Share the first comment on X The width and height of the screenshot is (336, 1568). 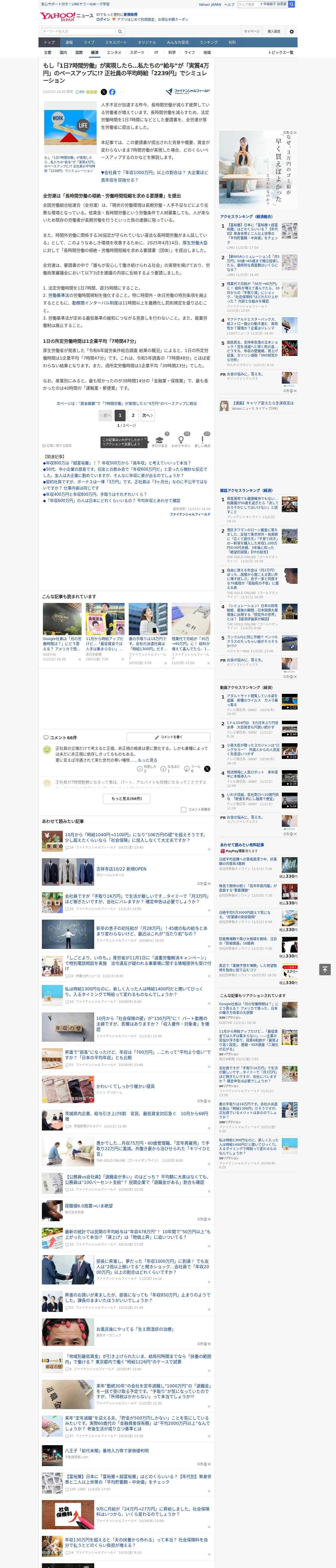pyautogui.click(x=207, y=769)
